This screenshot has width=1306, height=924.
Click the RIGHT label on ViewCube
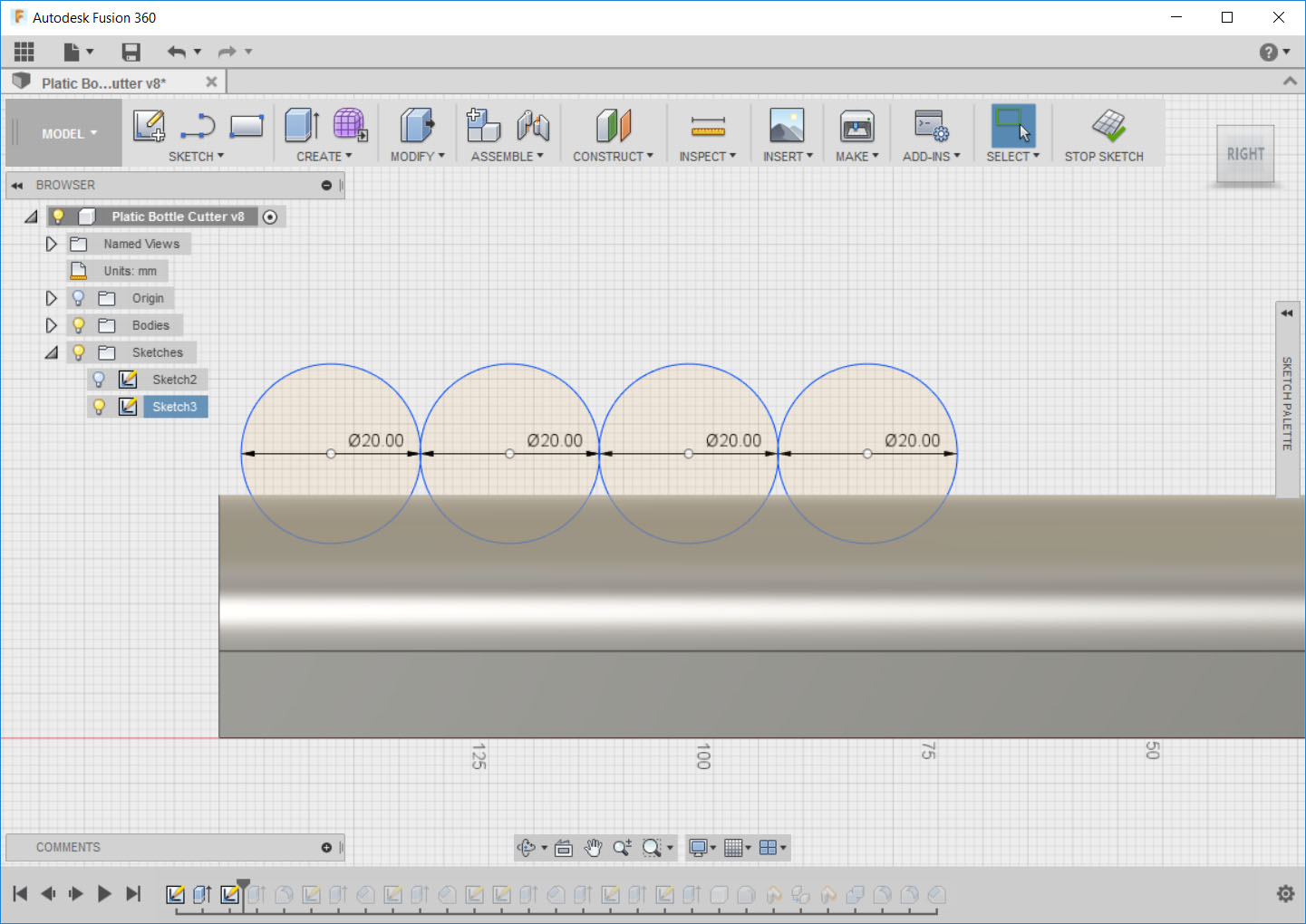pyautogui.click(x=1244, y=153)
